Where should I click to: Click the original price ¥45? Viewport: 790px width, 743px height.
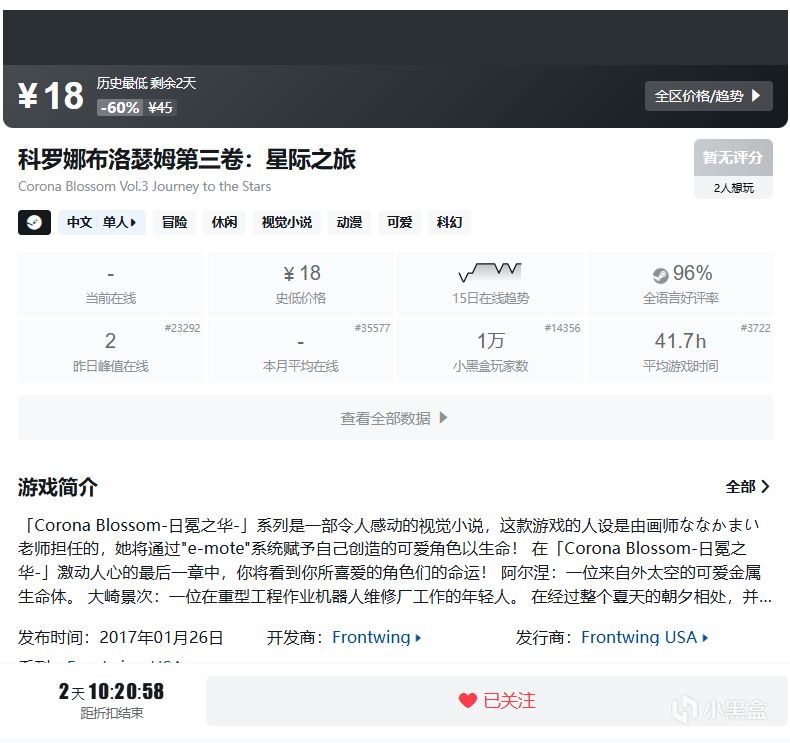pos(160,108)
